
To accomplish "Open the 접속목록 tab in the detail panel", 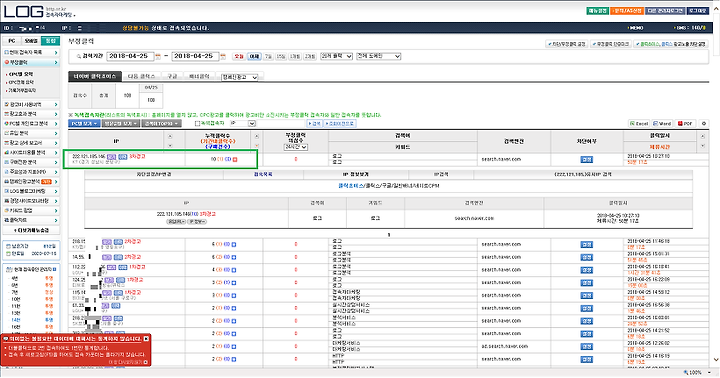I will (263, 175).
